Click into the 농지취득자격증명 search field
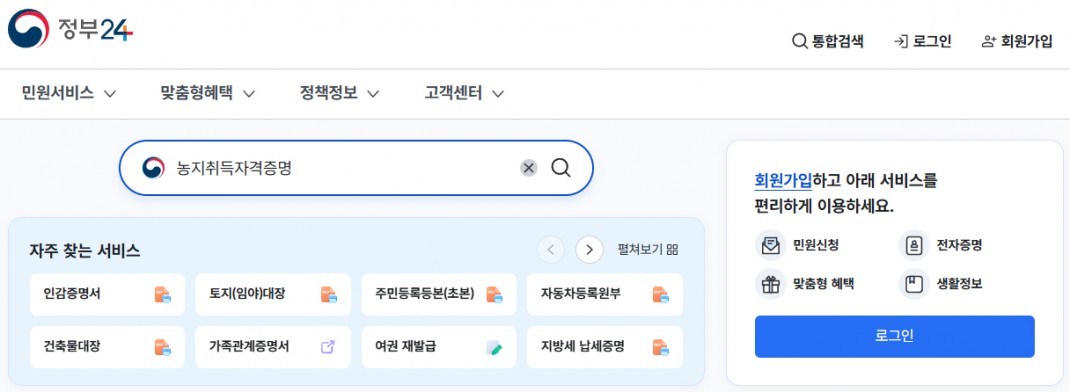The height and width of the screenshot is (392, 1070). pyautogui.click(x=341, y=168)
